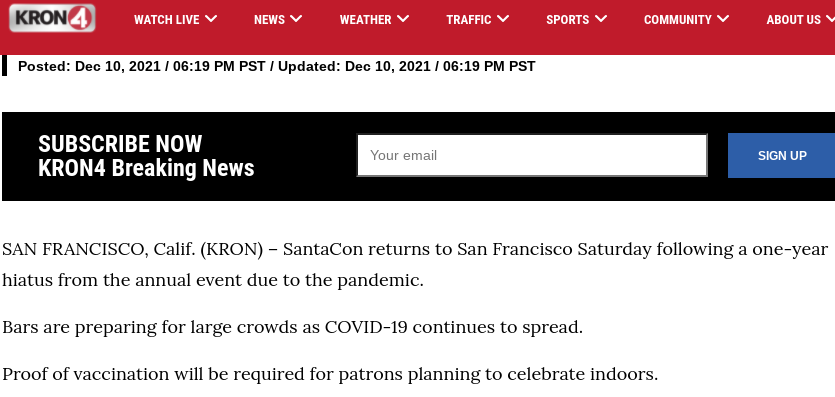Expand the Watch Live chevron arrow
Screen dimensions: 835x397
tap(211, 19)
